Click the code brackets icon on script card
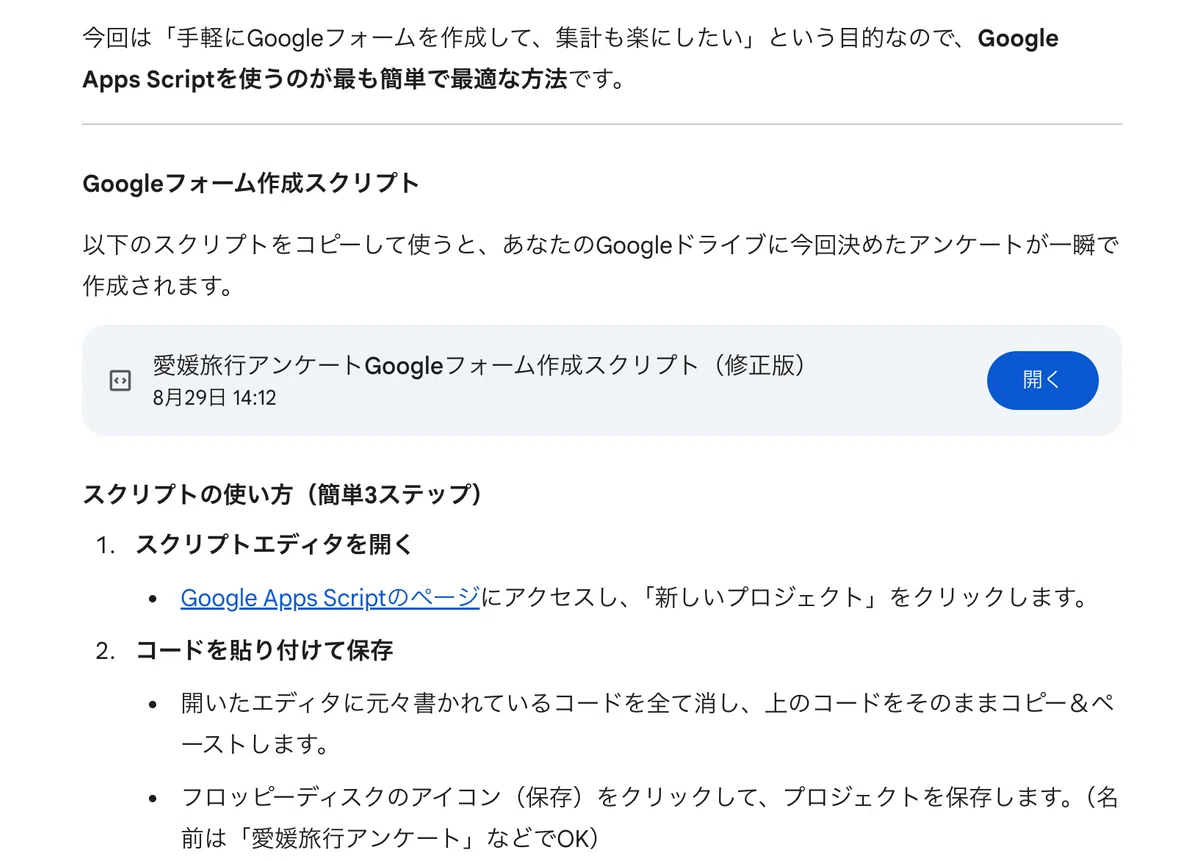This screenshot has height=861, width=1200. pyautogui.click(x=120, y=380)
